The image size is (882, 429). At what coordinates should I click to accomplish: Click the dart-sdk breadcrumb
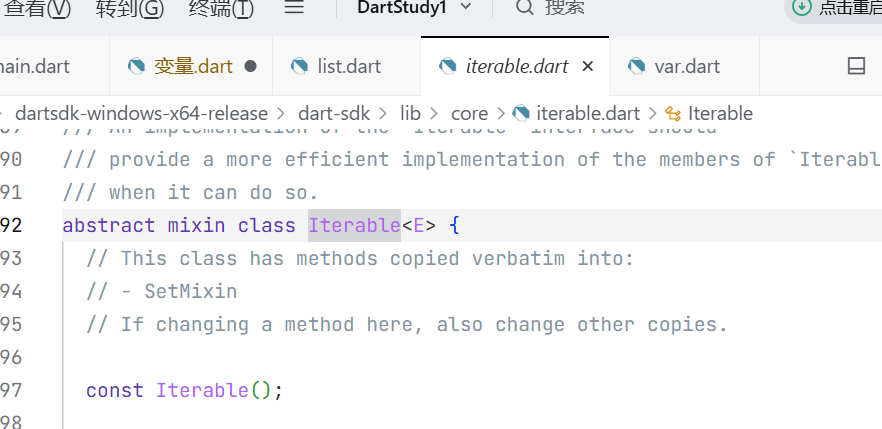334,114
